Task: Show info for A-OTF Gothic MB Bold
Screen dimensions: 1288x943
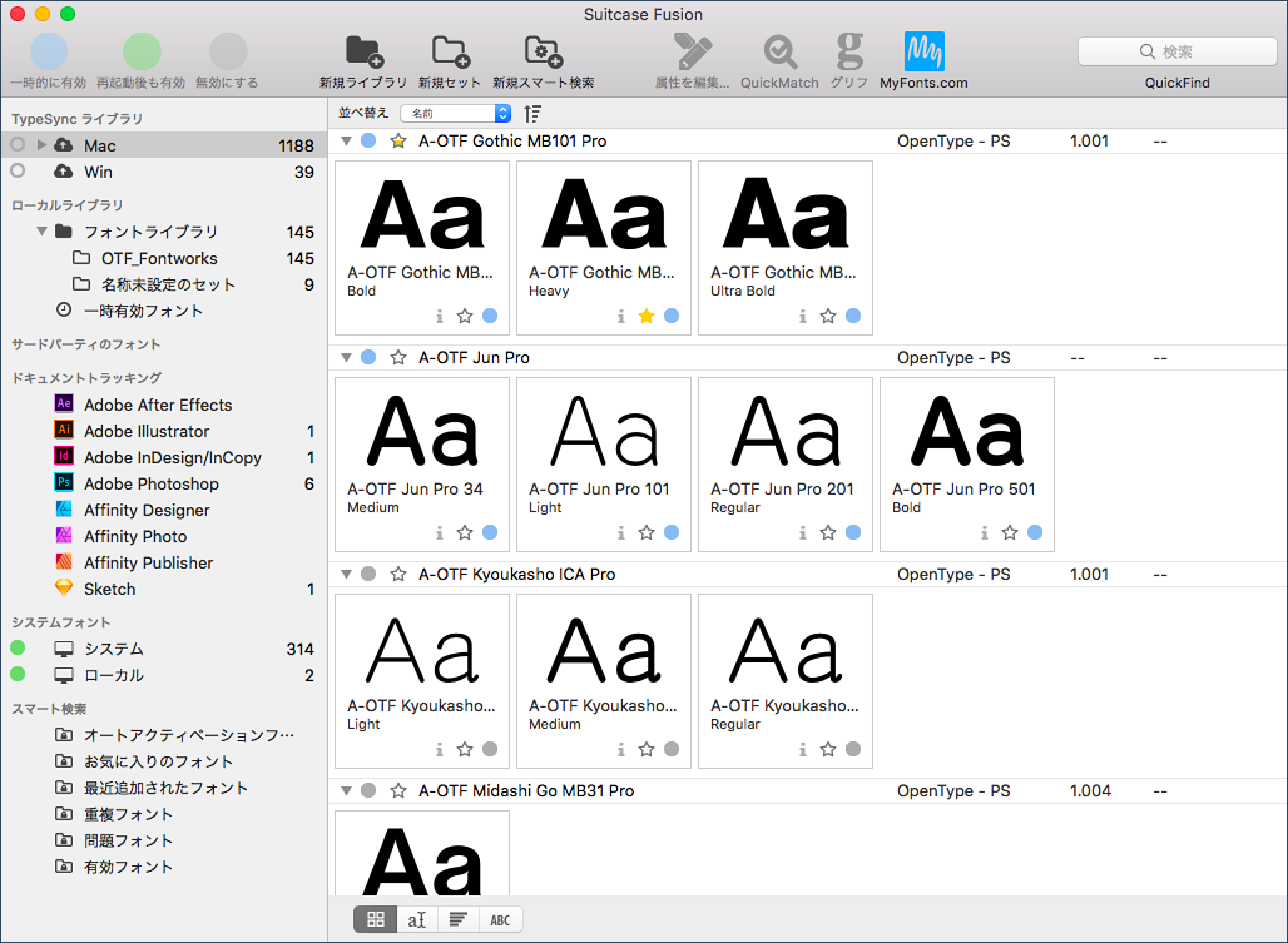Action: tap(440, 316)
